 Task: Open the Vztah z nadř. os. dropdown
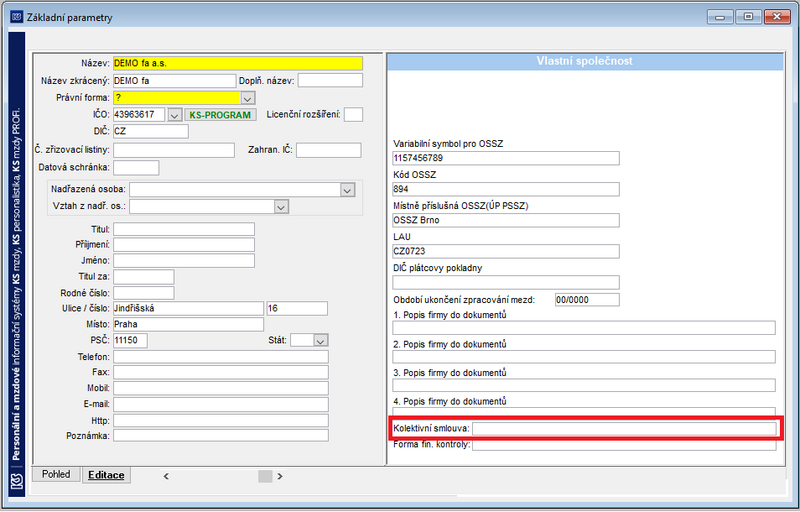tap(281, 207)
